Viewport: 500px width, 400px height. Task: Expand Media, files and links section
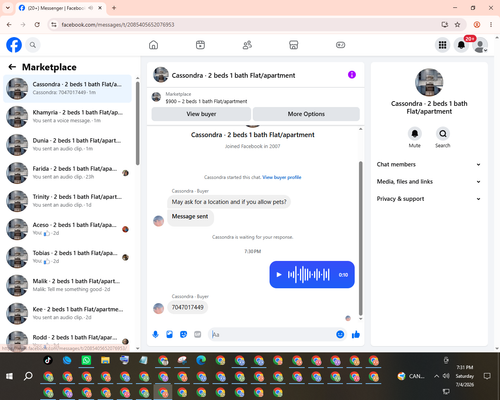(x=429, y=182)
